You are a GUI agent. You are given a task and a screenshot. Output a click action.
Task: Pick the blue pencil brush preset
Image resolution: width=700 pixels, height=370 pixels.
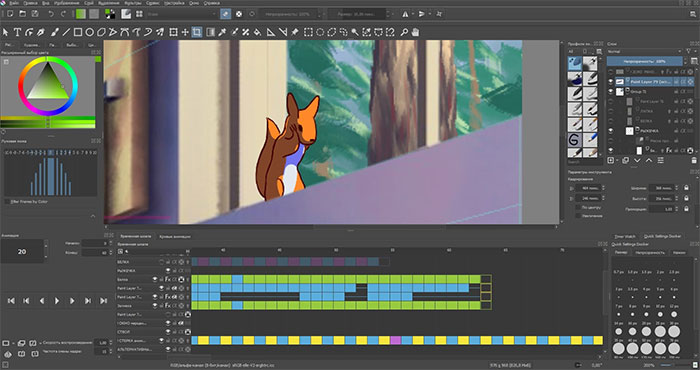click(590, 140)
